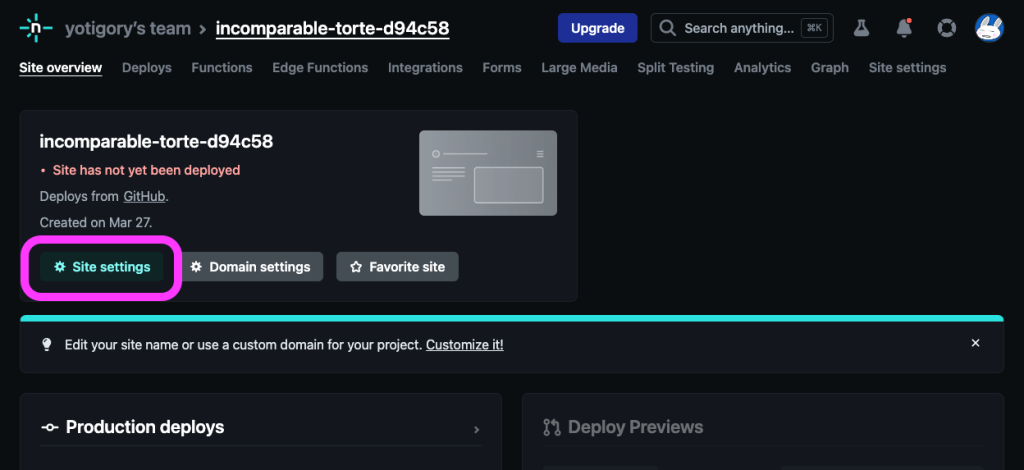Expand Production deploys chevron arrow

click(x=477, y=430)
